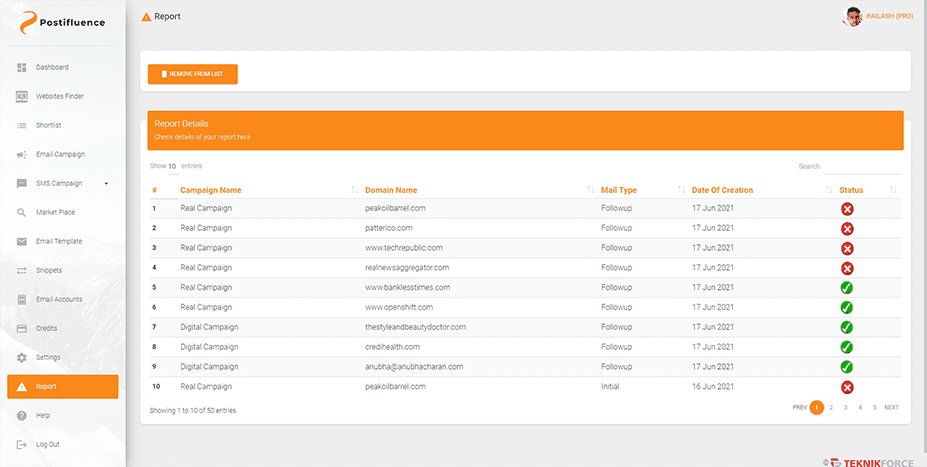Screen dimensions: 927x467
Task: Click green success status icon for www.openshift.com
Action: click(846, 307)
